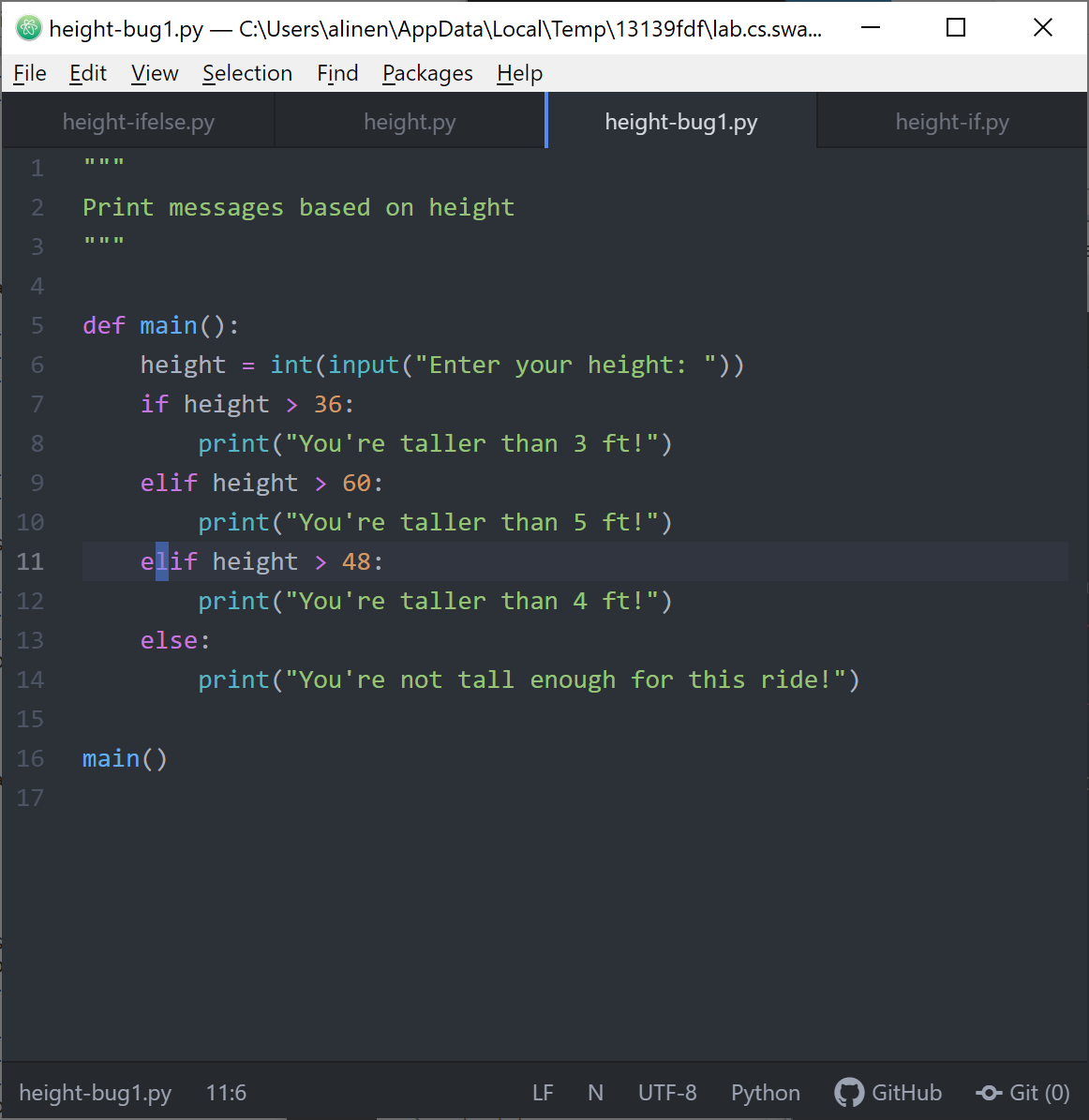Minimize the Atom window
The width and height of the screenshot is (1089, 1120).
[871, 28]
